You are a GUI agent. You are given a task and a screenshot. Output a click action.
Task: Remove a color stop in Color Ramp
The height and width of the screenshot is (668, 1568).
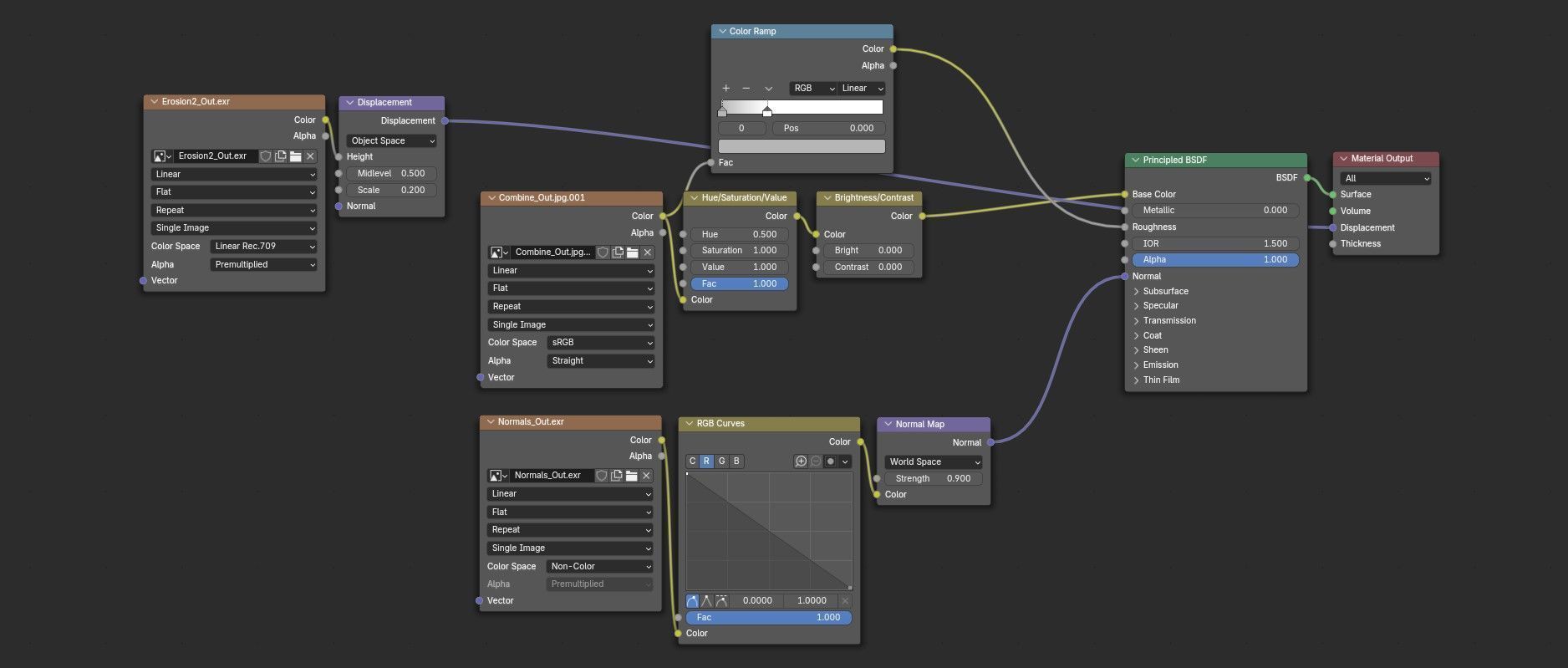pyautogui.click(x=746, y=89)
